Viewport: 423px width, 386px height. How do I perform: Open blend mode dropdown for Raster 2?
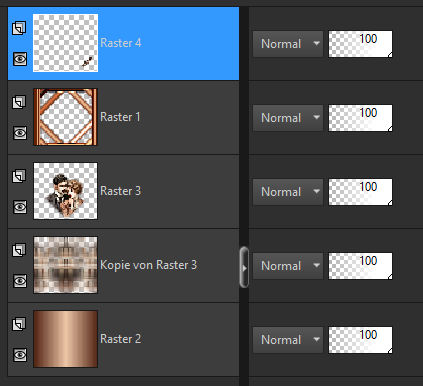(288, 340)
